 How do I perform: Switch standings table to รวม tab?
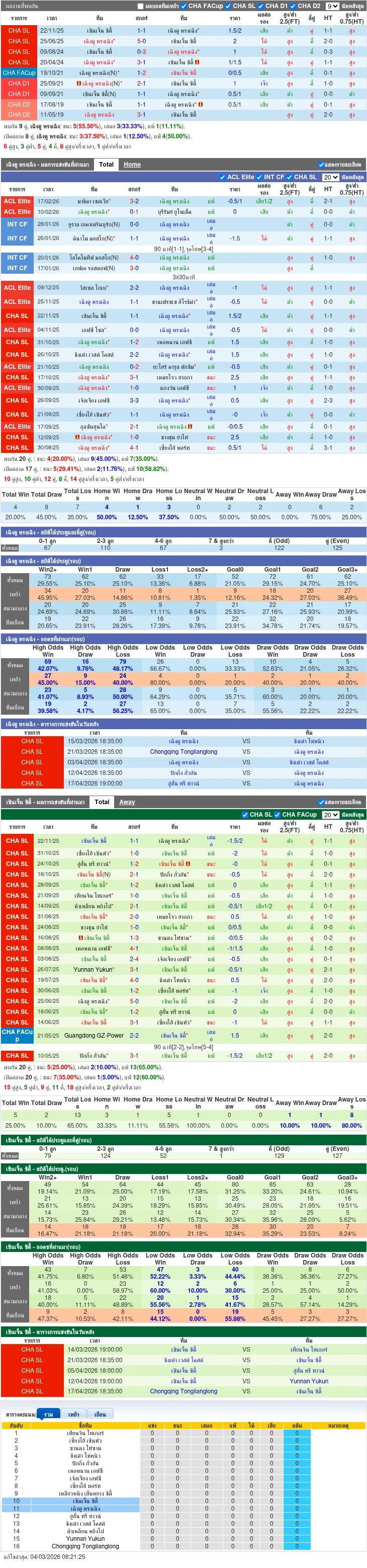(48, 1414)
